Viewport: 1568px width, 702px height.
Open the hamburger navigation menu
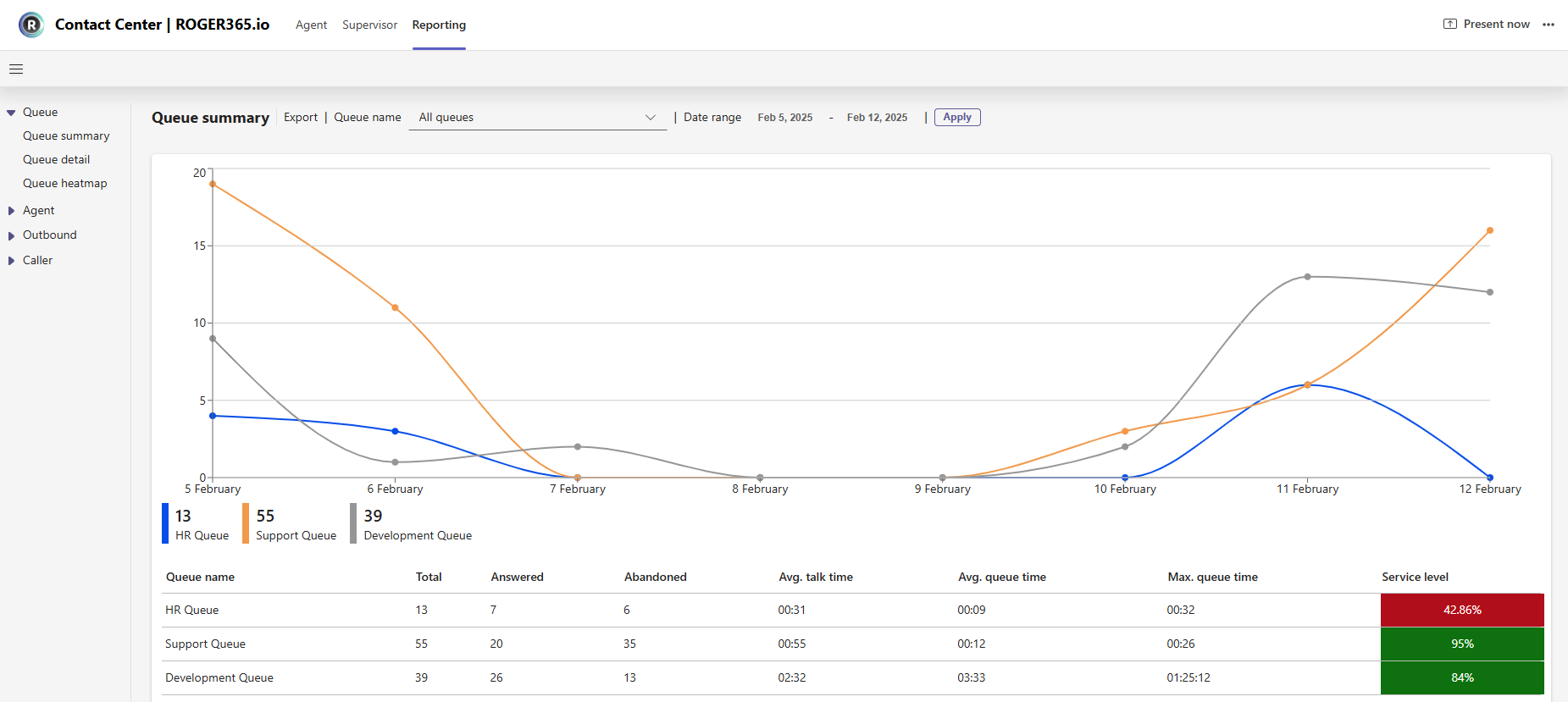(16, 69)
